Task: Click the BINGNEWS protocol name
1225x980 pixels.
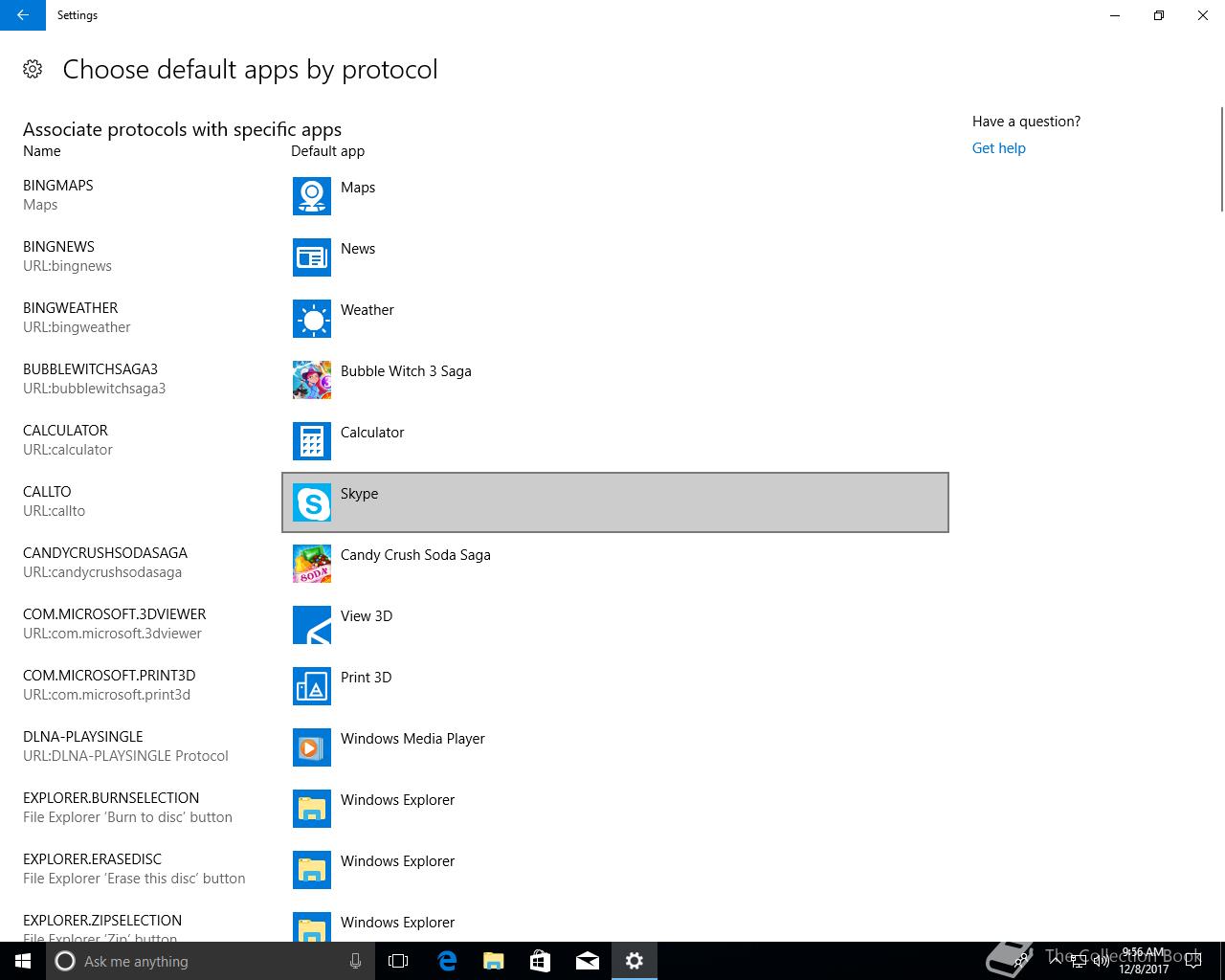Action: point(59,247)
